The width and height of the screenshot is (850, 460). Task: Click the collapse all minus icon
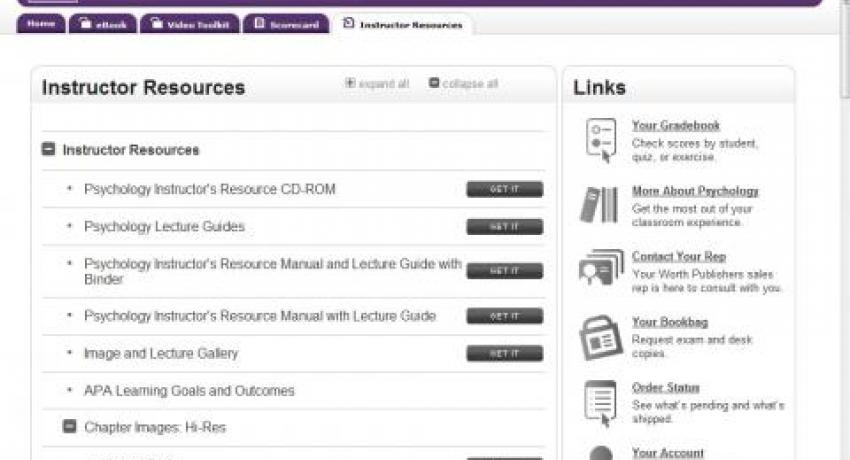[434, 82]
